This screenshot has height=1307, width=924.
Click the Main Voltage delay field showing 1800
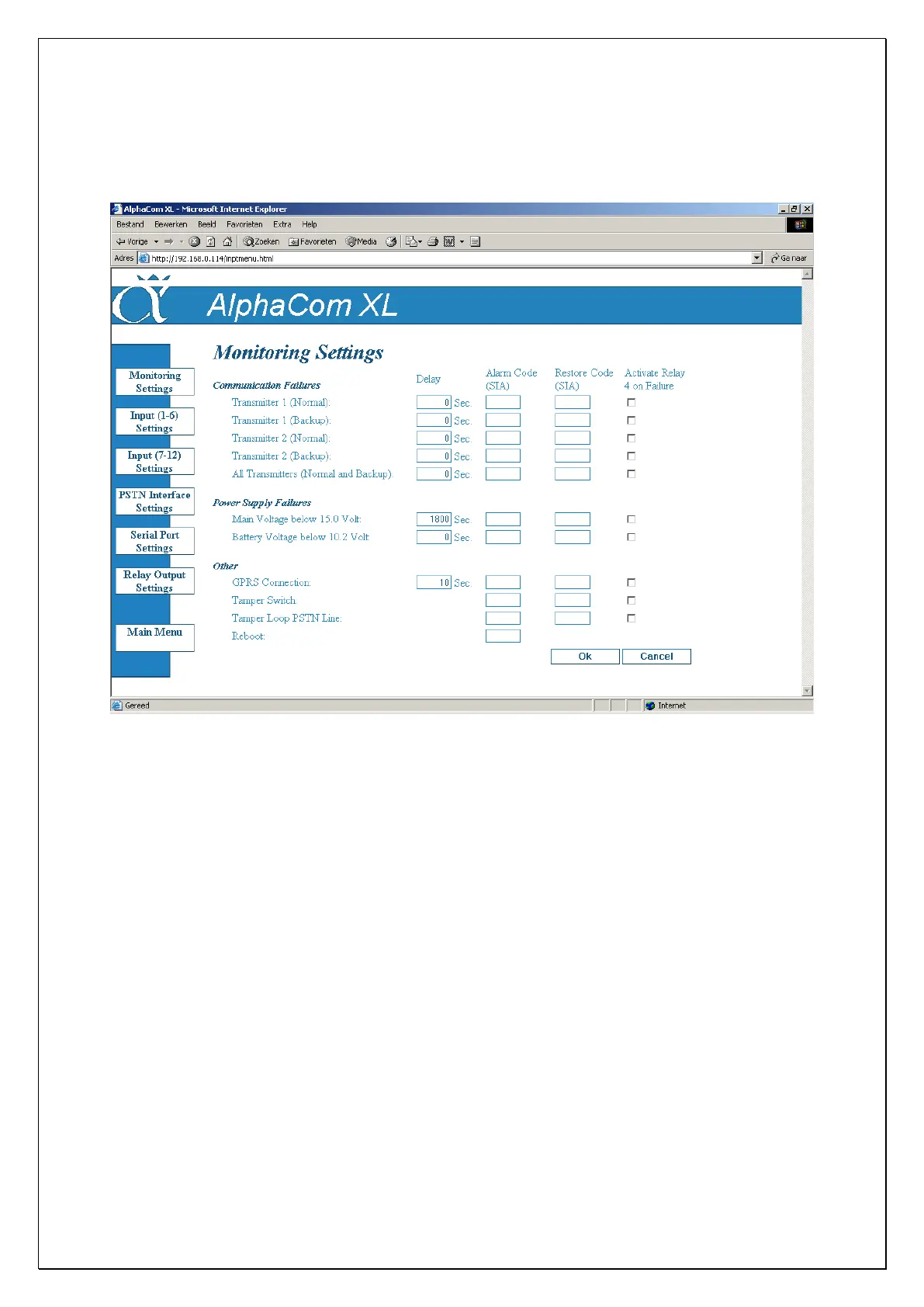(x=434, y=519)
